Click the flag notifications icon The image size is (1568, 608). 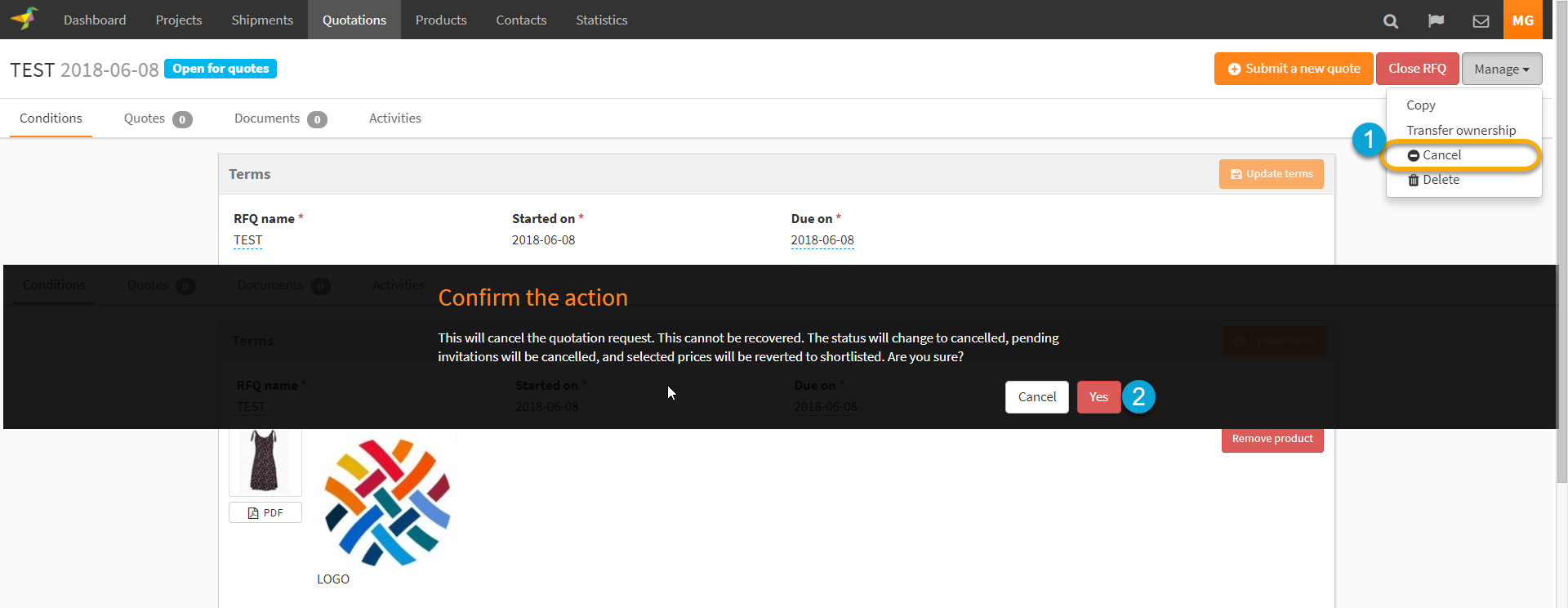tap(1436, 21)
